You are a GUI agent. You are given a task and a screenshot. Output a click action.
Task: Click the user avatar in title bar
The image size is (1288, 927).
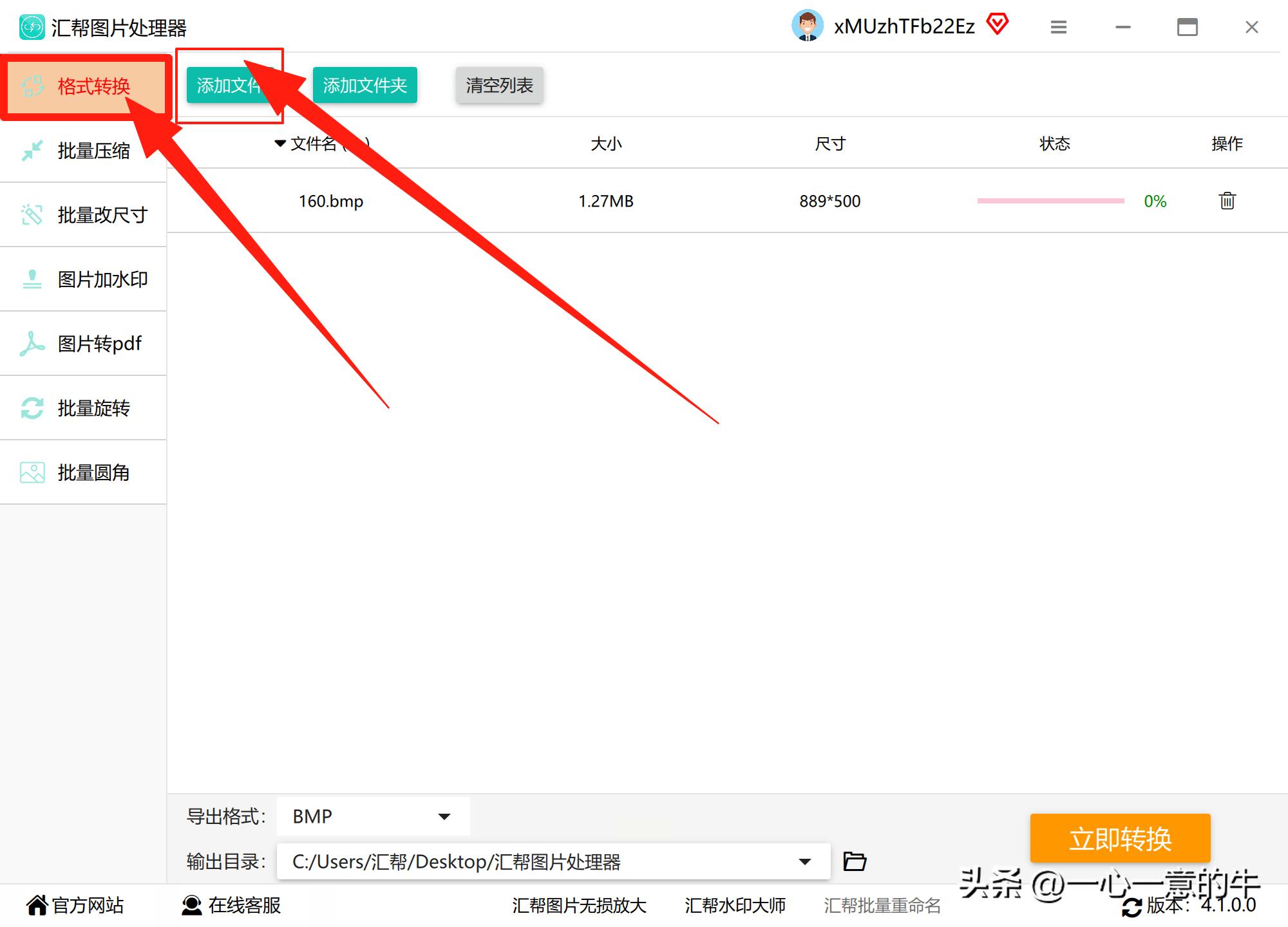809,25
